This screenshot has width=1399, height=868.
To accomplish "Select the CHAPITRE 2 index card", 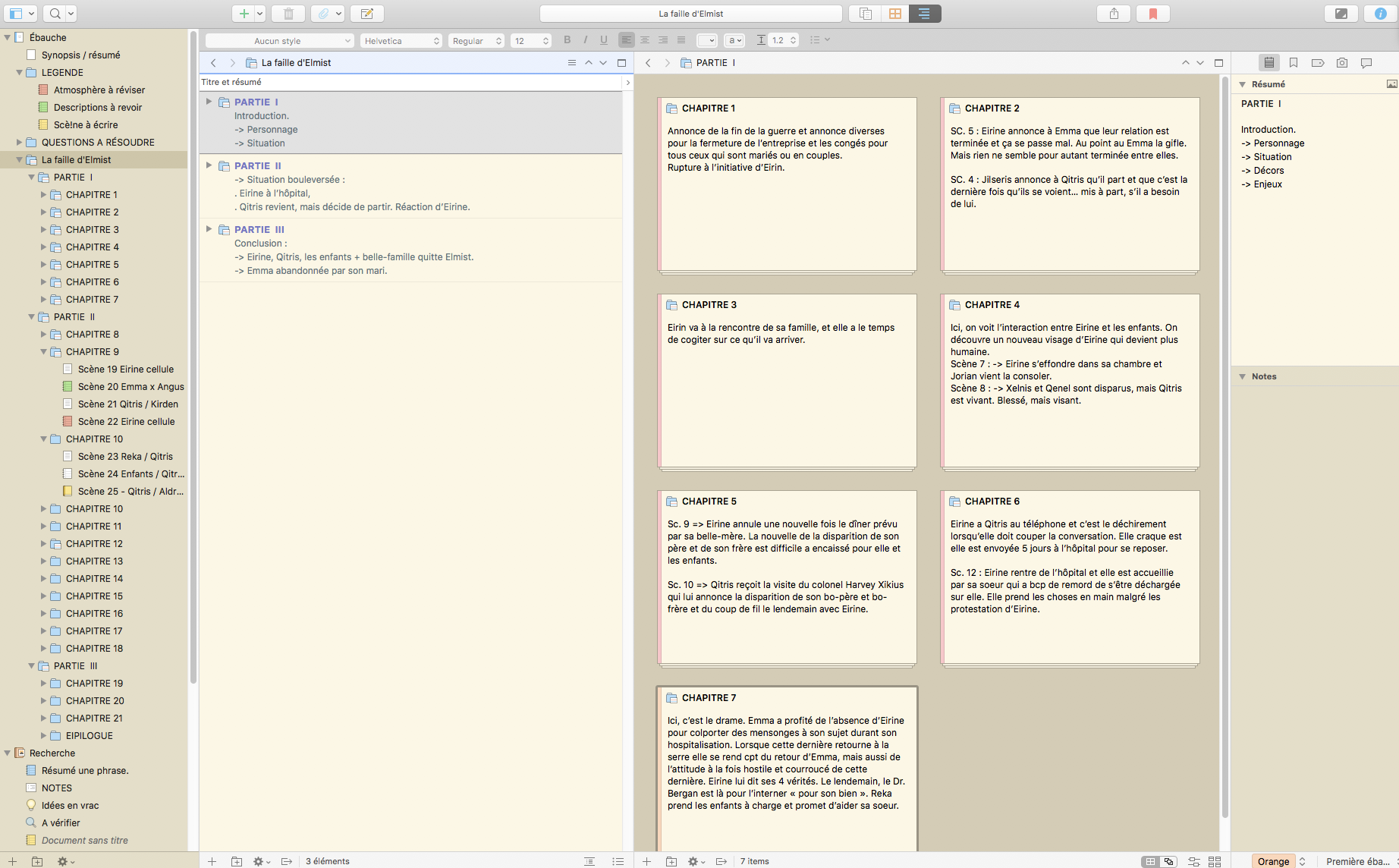I will click(1070, 184).
